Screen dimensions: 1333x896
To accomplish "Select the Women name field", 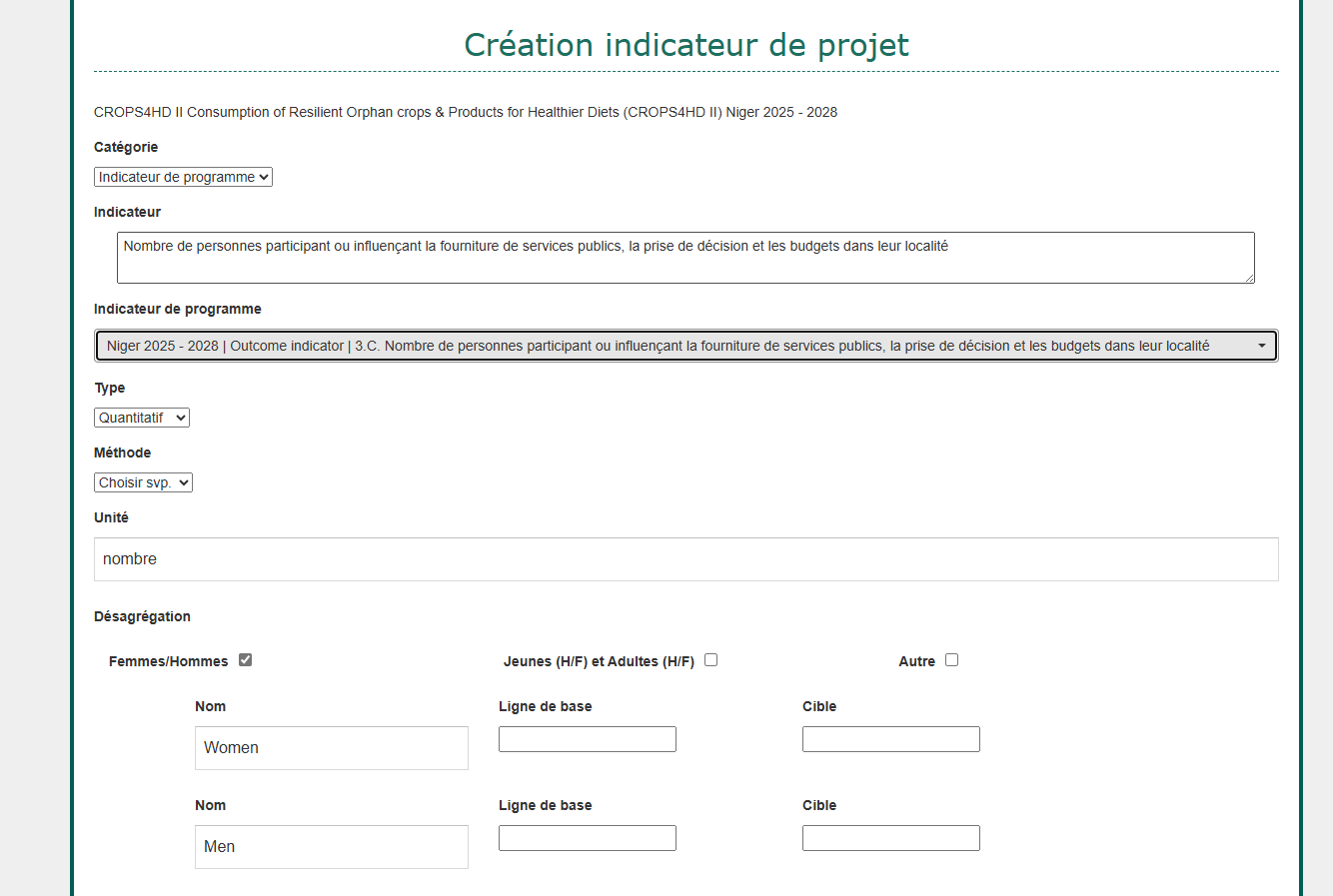I will [331, 748].
